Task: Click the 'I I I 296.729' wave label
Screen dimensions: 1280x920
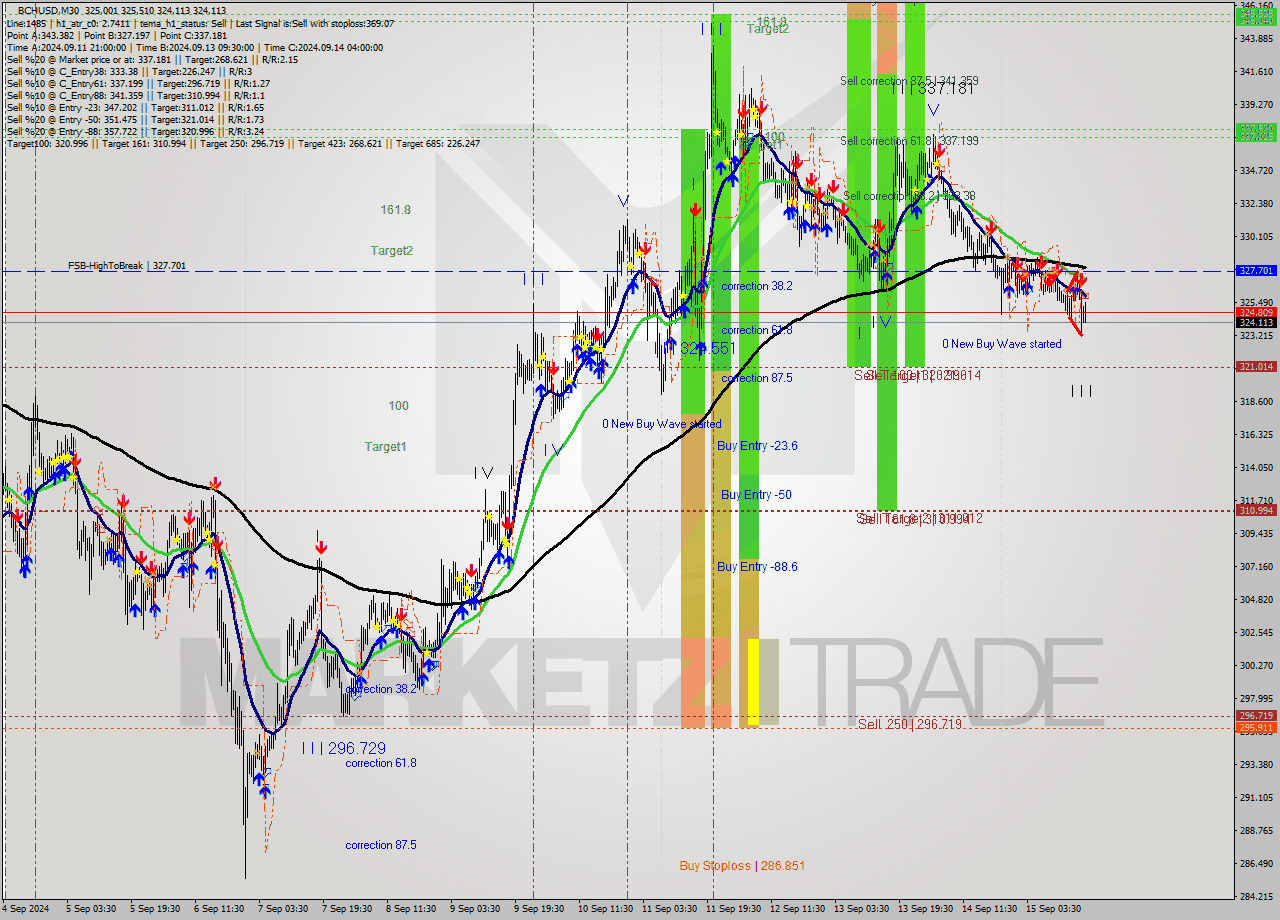Action: point(343,748)
